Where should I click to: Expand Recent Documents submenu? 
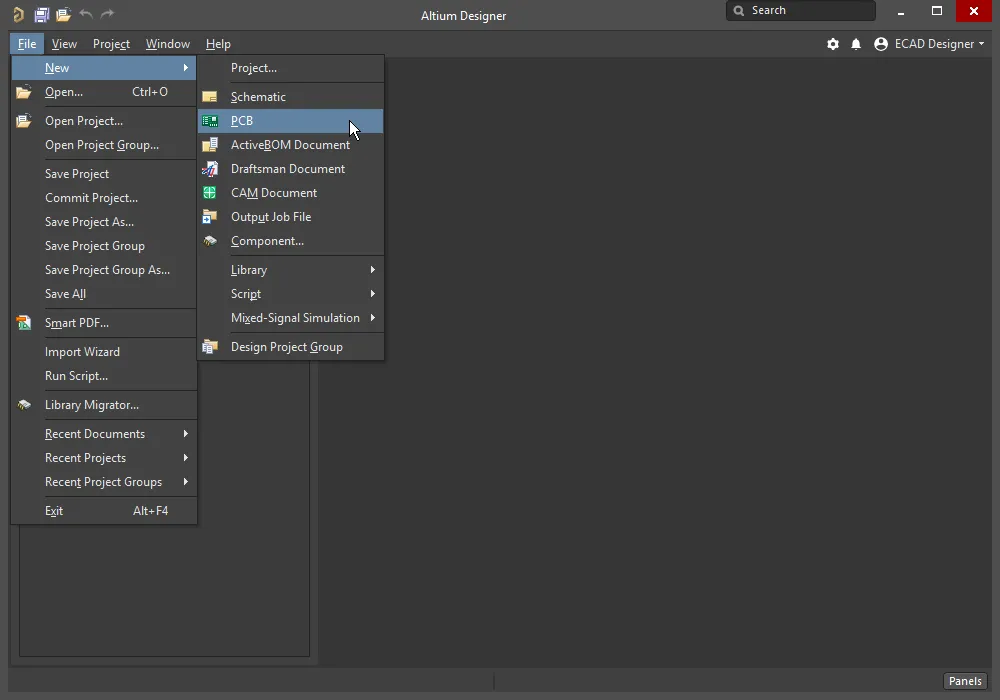tap(186, 434)
